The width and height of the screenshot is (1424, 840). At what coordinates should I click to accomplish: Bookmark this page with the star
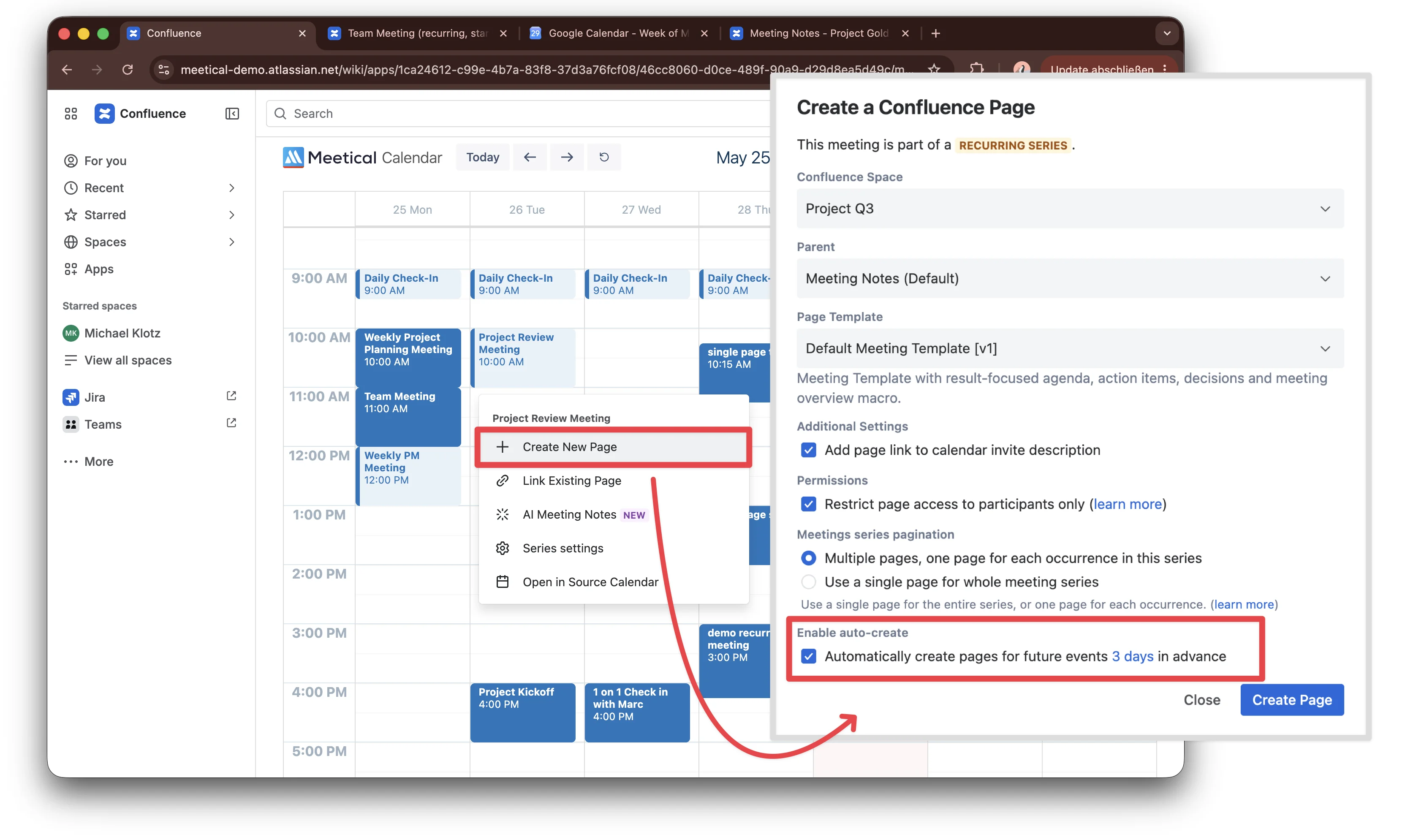pyautogui.click(x=934, y=69)
